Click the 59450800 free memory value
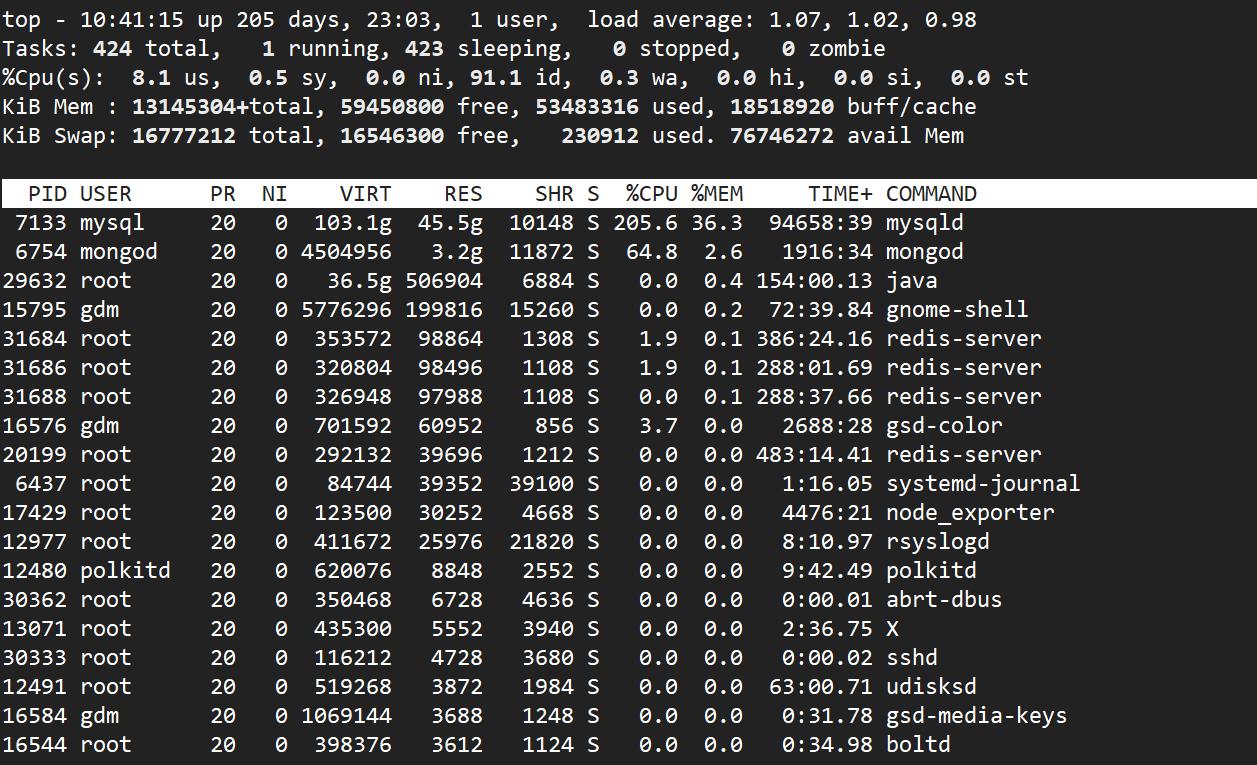This screenshot has height=765, width=1257. pyautogui.click(x=392, y=107)
